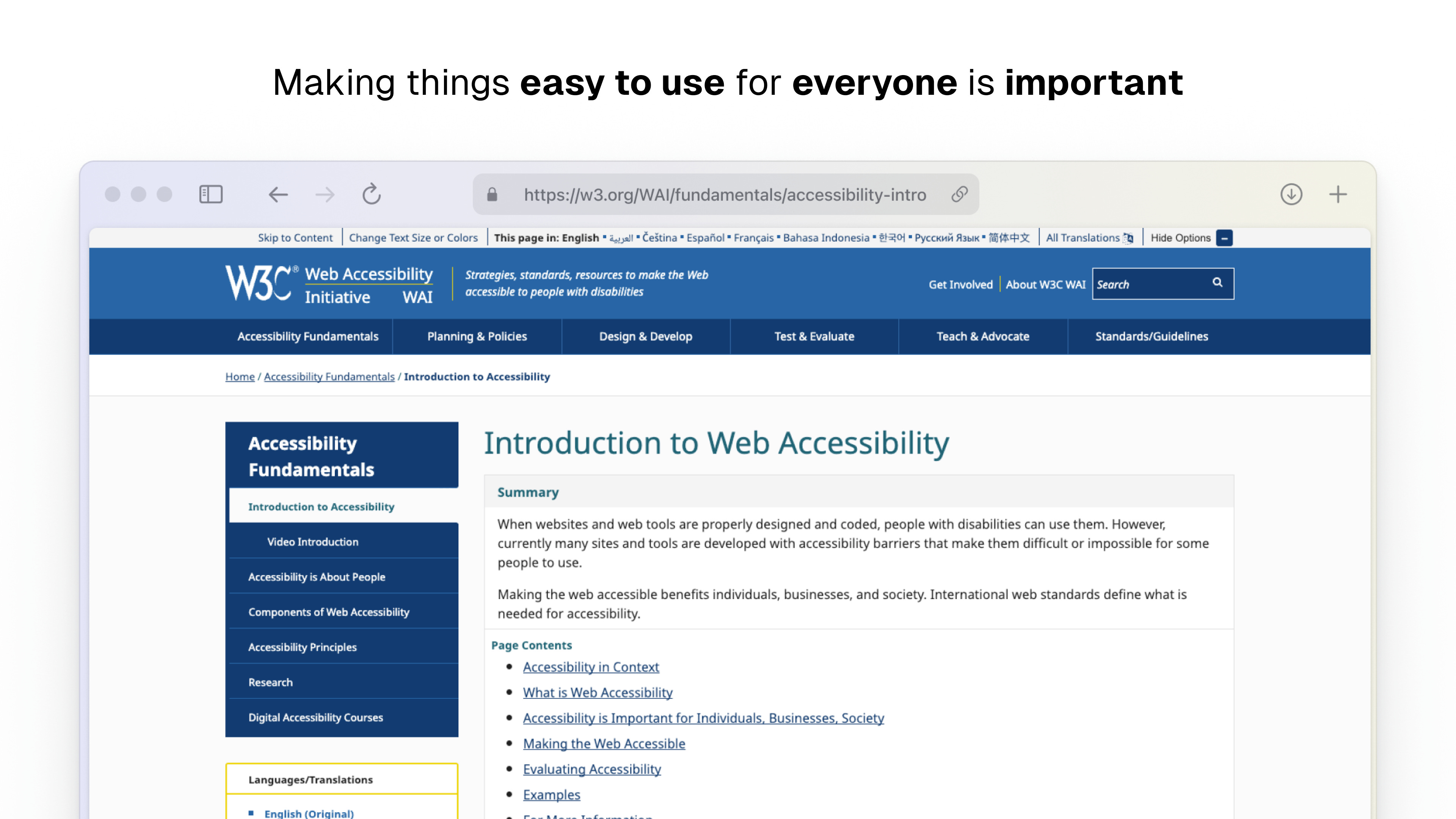
Task: Open Standards/Guidelines nav menu
Action: pyautogui.click(x=1152, y=336)
